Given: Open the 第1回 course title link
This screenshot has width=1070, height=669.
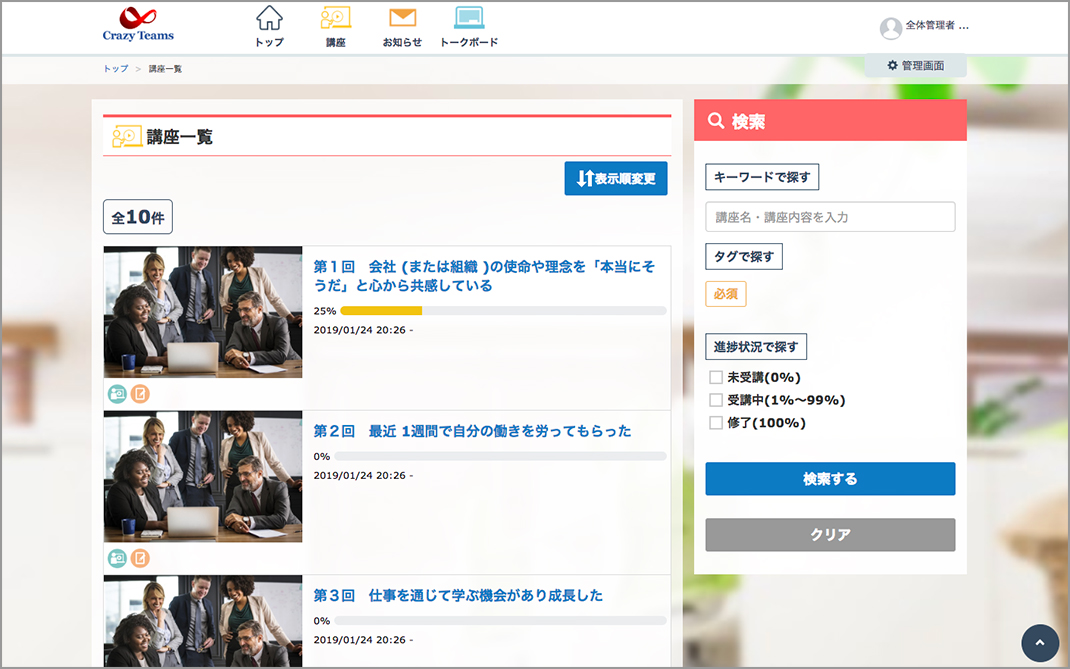Looking at the screenshot, I should [x=484, y=276].
